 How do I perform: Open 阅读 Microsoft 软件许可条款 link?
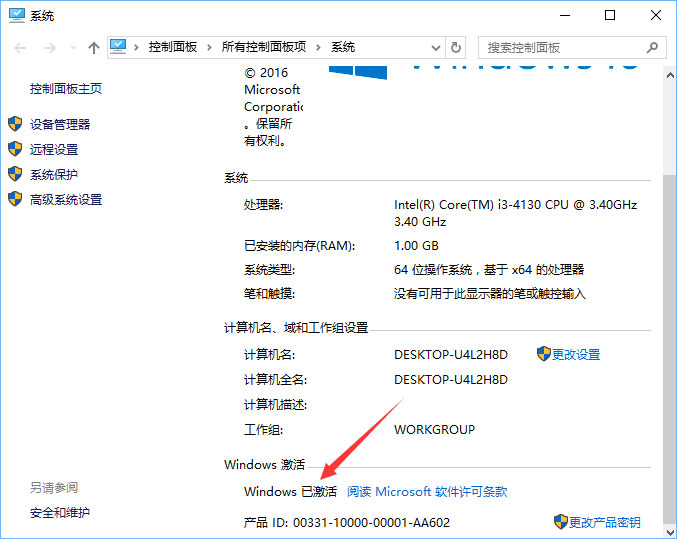[x=427, y=492]
